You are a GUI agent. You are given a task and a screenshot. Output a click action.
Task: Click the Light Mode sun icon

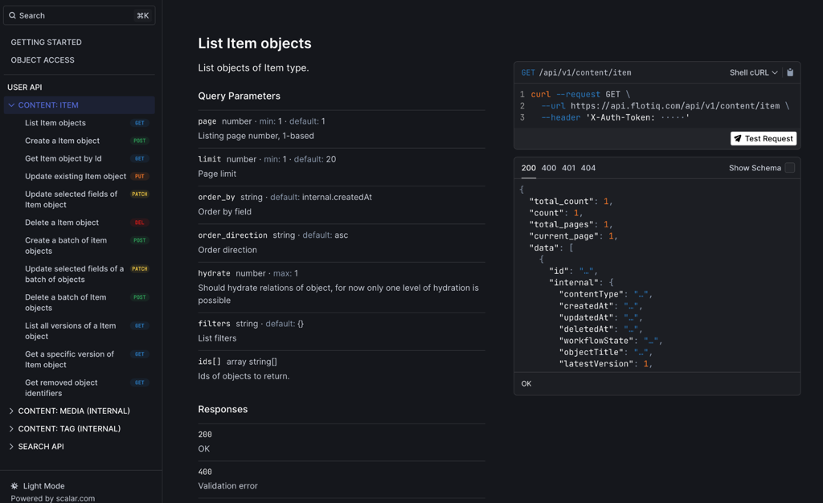[14, 486]
